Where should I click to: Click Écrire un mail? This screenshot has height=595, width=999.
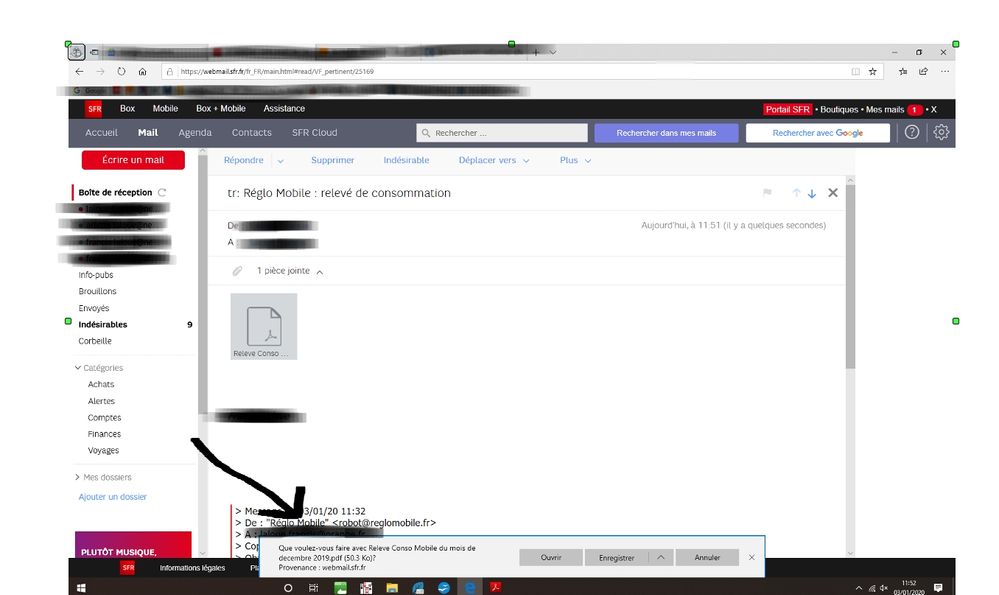pos(133,160)
